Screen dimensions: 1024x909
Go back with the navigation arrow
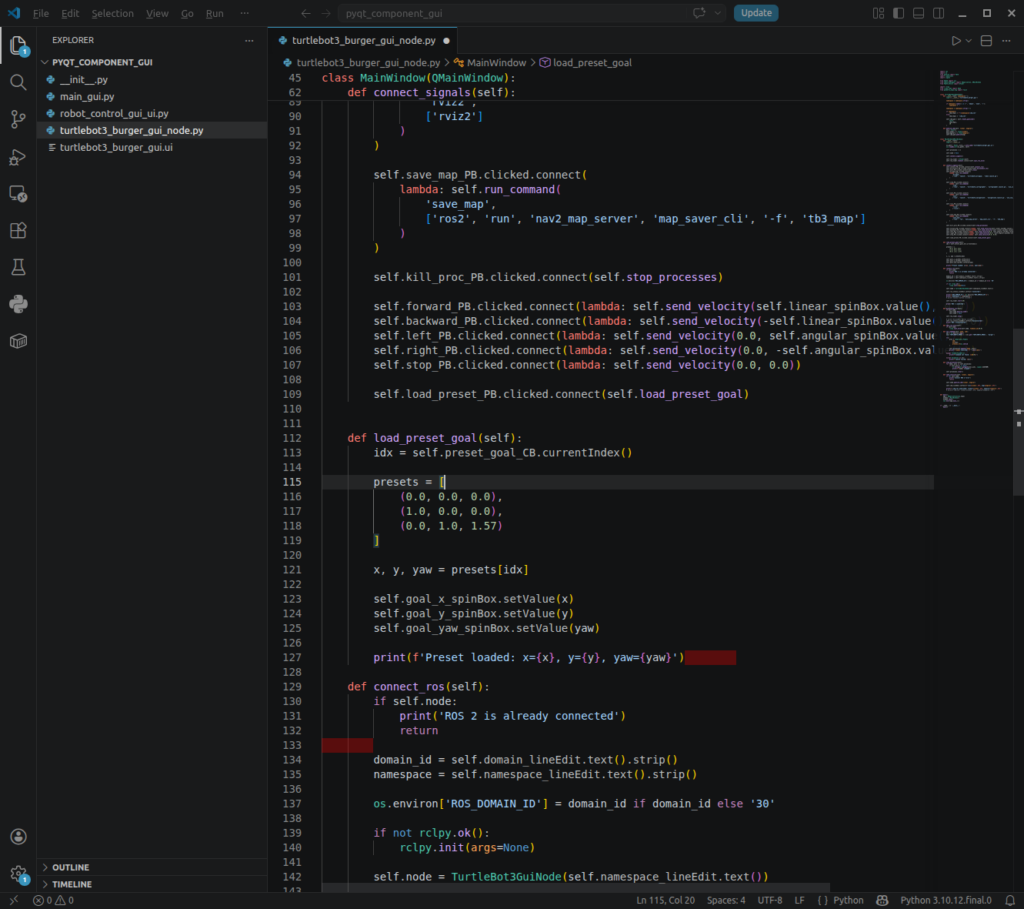click(306, 13)
